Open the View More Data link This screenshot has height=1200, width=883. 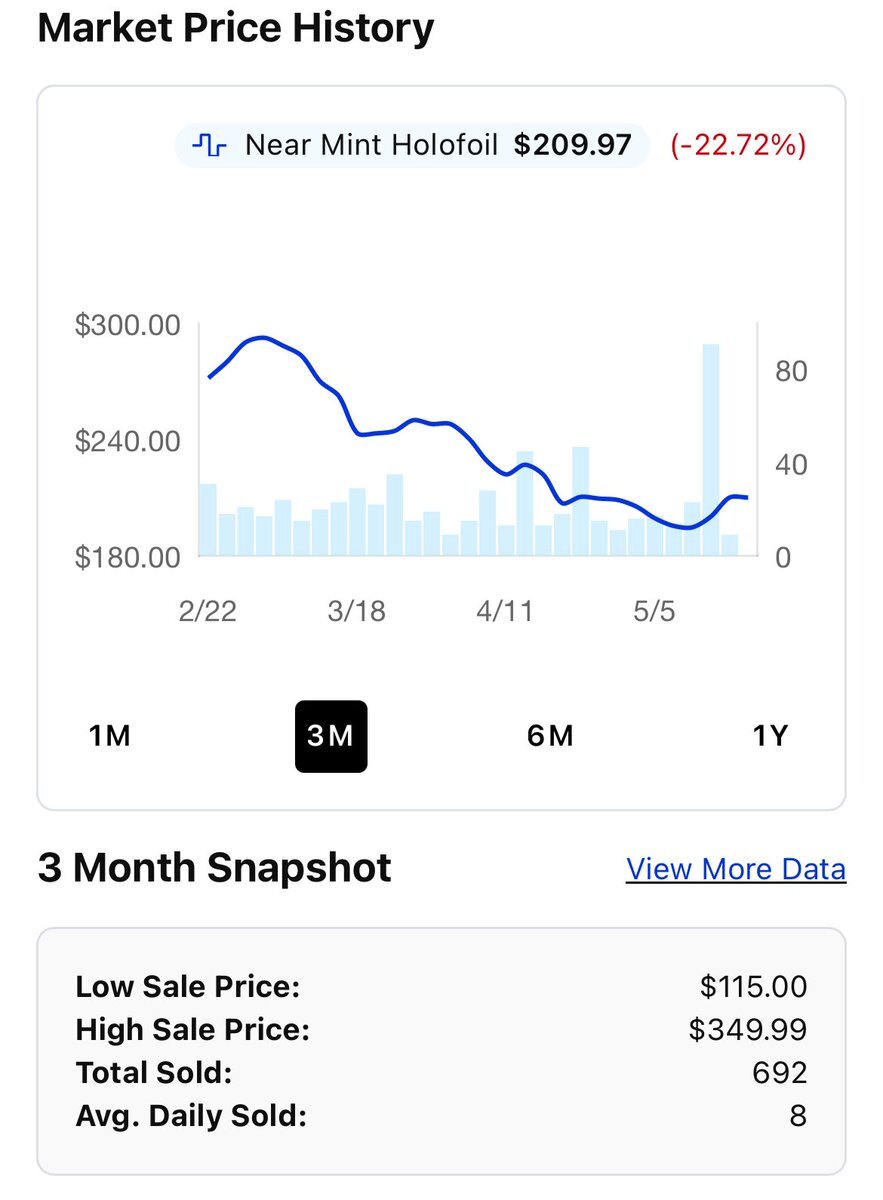[x=736, y=869]
